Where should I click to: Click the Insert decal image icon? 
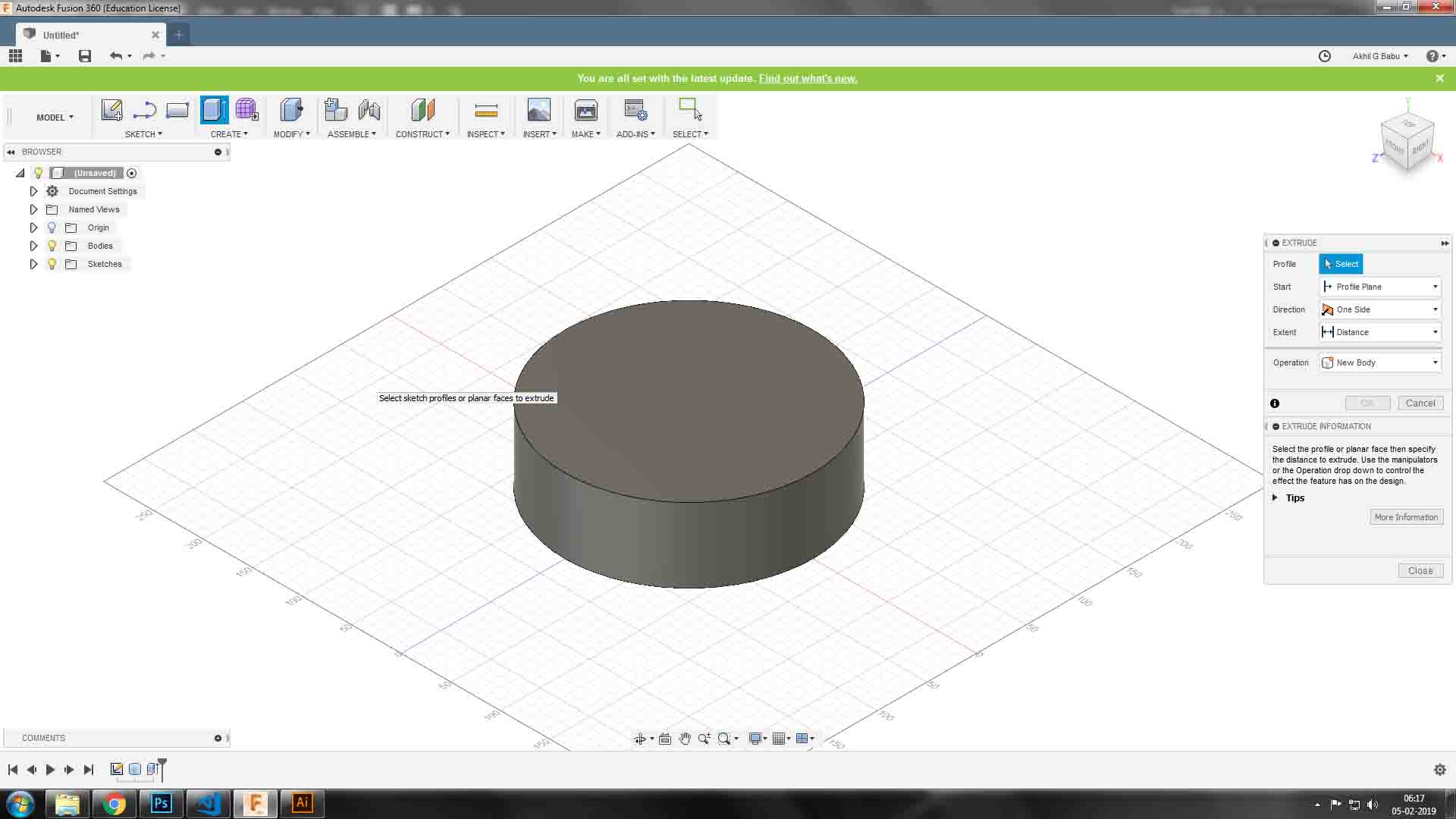click(538, 111)
